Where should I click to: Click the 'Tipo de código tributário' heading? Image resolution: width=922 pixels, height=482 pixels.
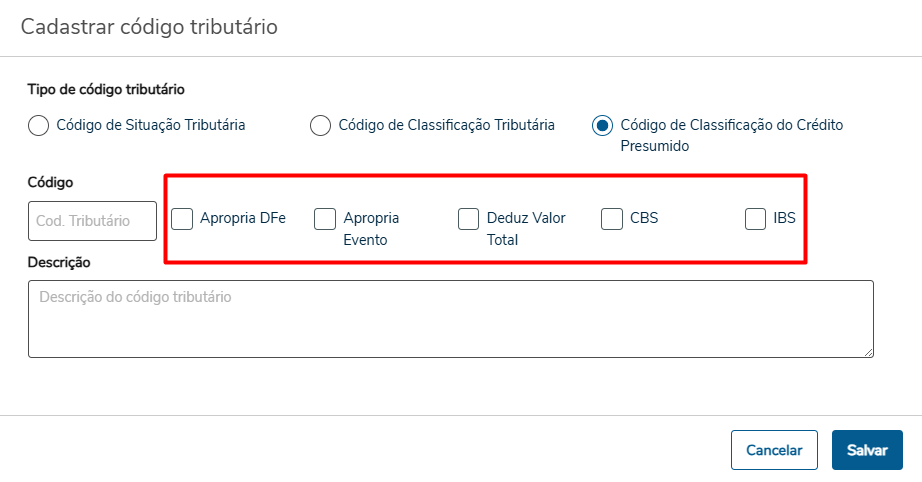105,89
